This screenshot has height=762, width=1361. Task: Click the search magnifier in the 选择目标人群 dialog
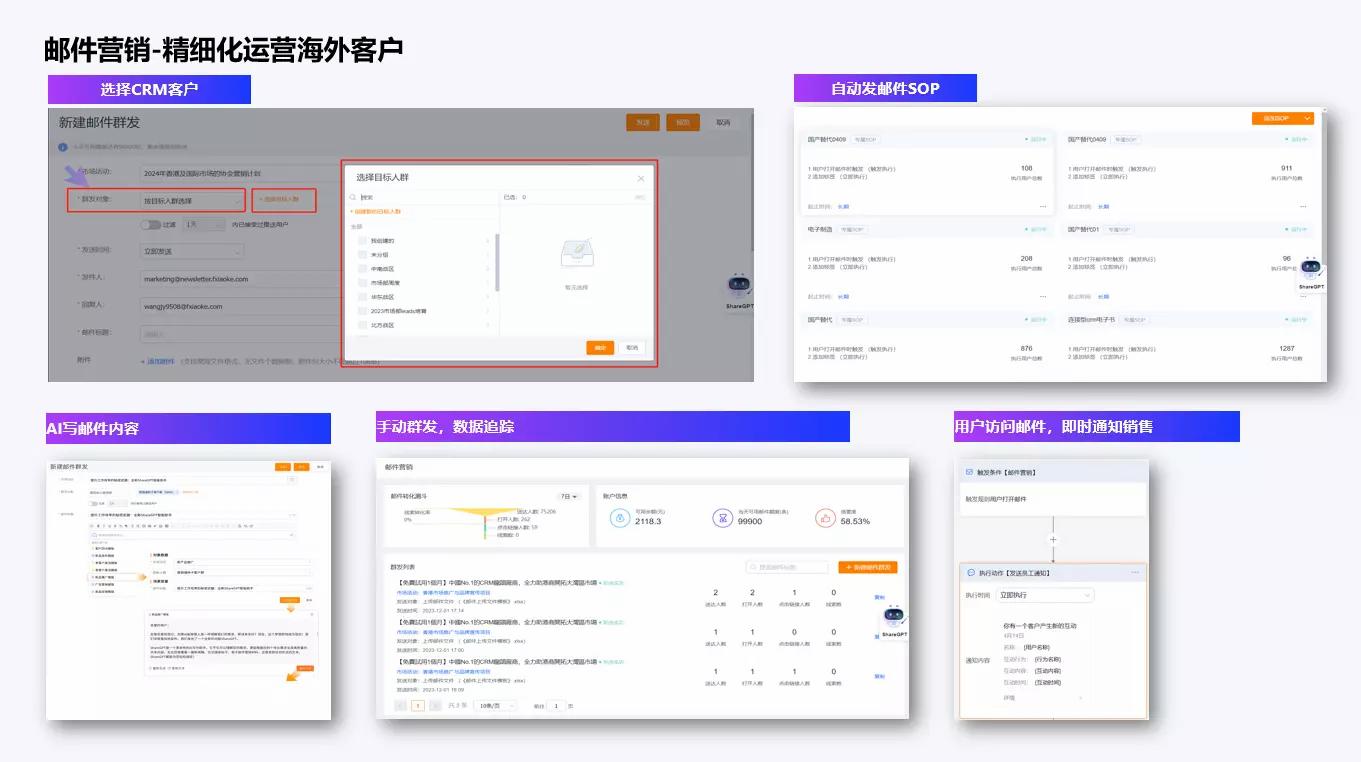tap(352, 197)
